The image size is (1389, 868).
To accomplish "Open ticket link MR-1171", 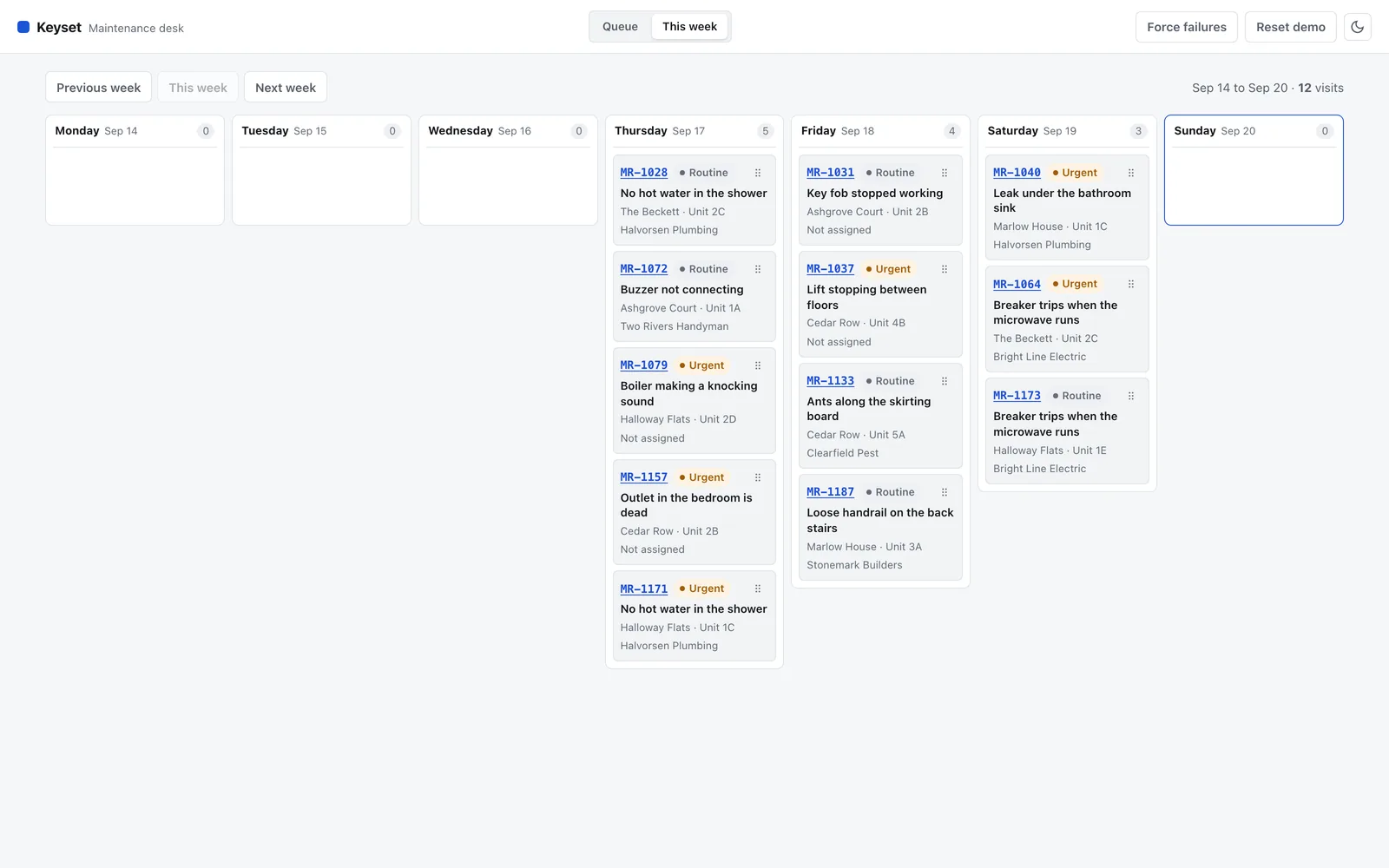I will coord(644,589).
